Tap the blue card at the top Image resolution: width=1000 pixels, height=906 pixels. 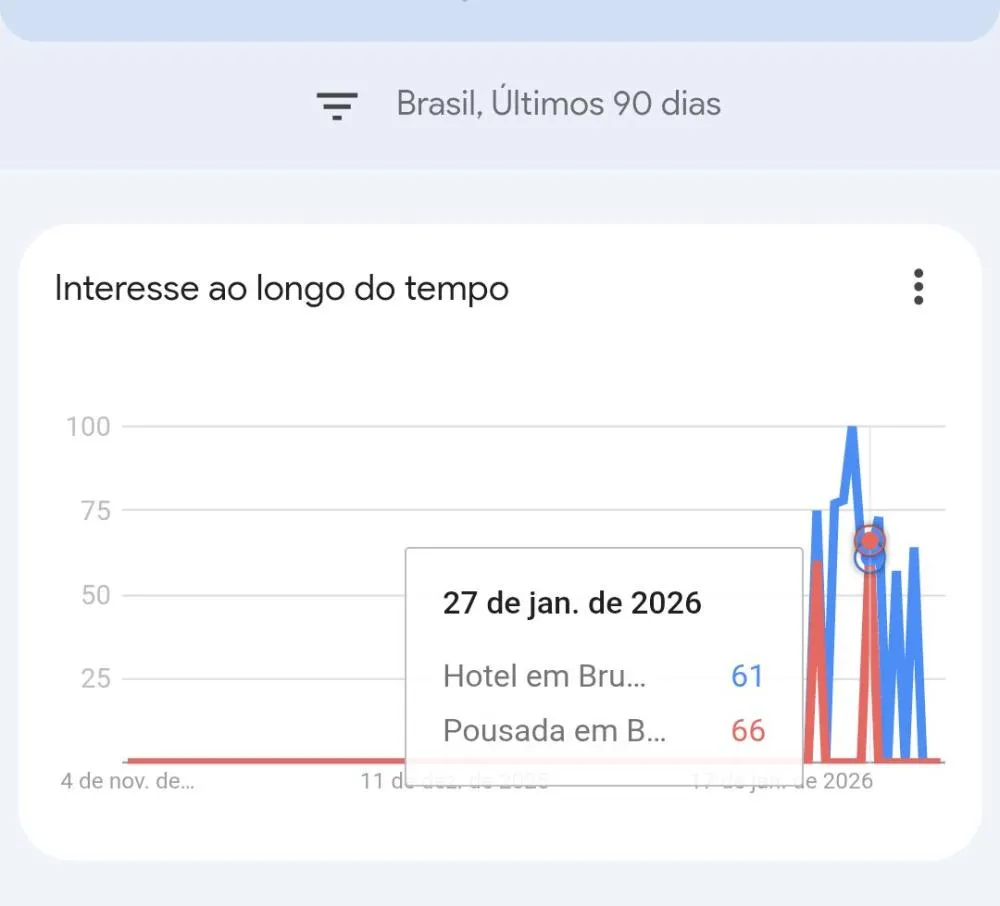(500, 18)
